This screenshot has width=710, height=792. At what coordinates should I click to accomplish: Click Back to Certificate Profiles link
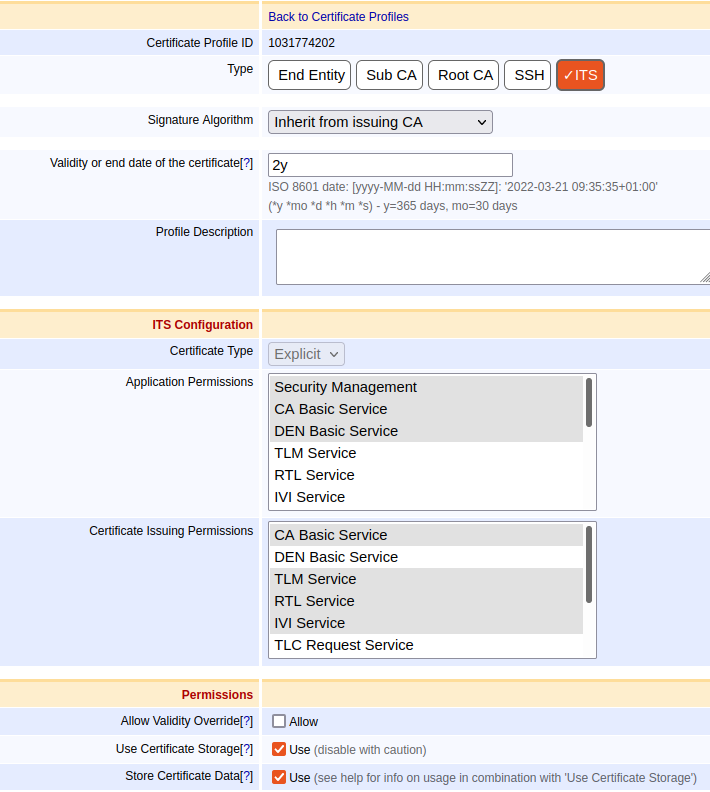[x=338, y=17]
